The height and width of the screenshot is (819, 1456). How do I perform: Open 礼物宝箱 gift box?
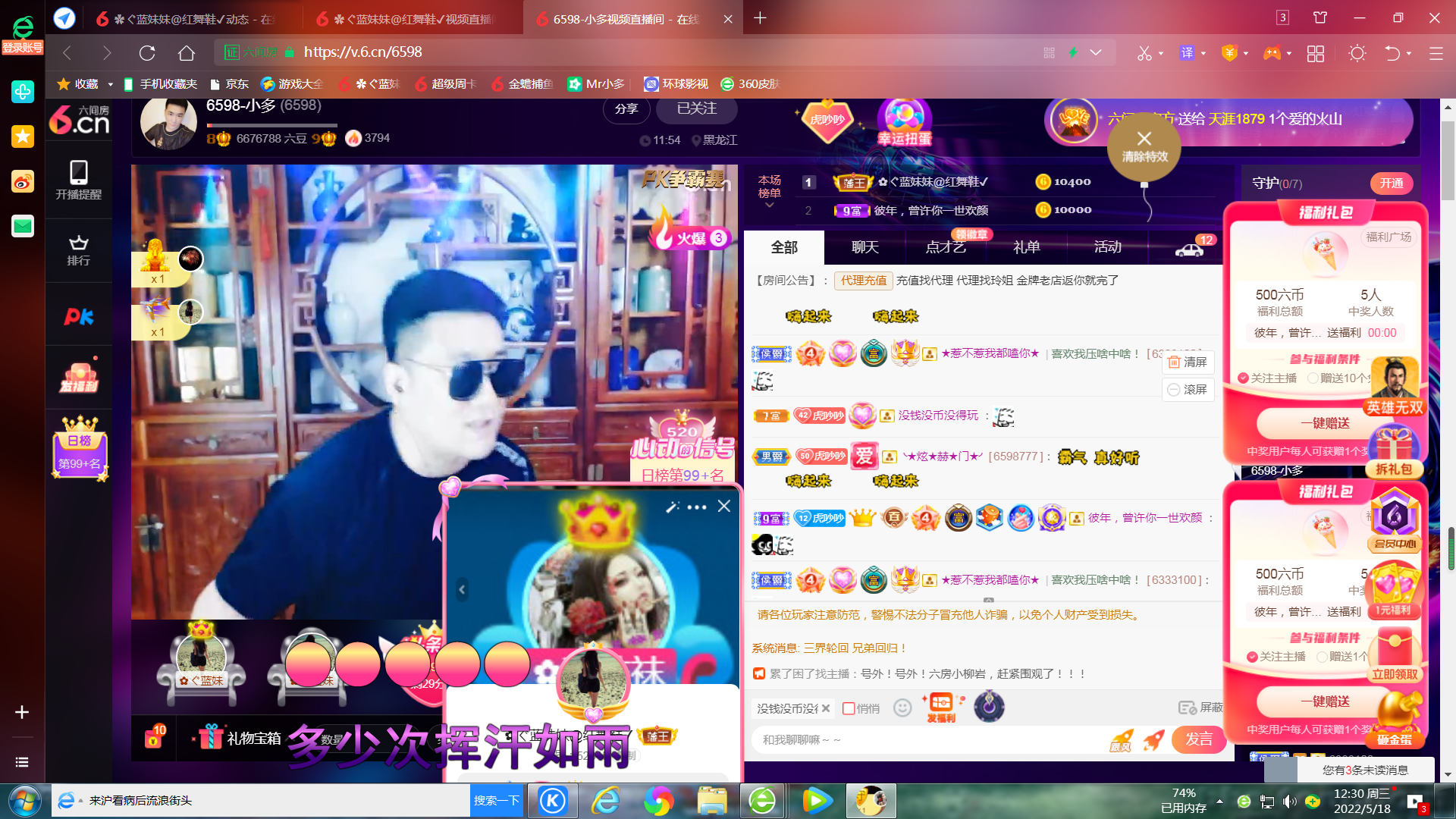tap(239, 738)
